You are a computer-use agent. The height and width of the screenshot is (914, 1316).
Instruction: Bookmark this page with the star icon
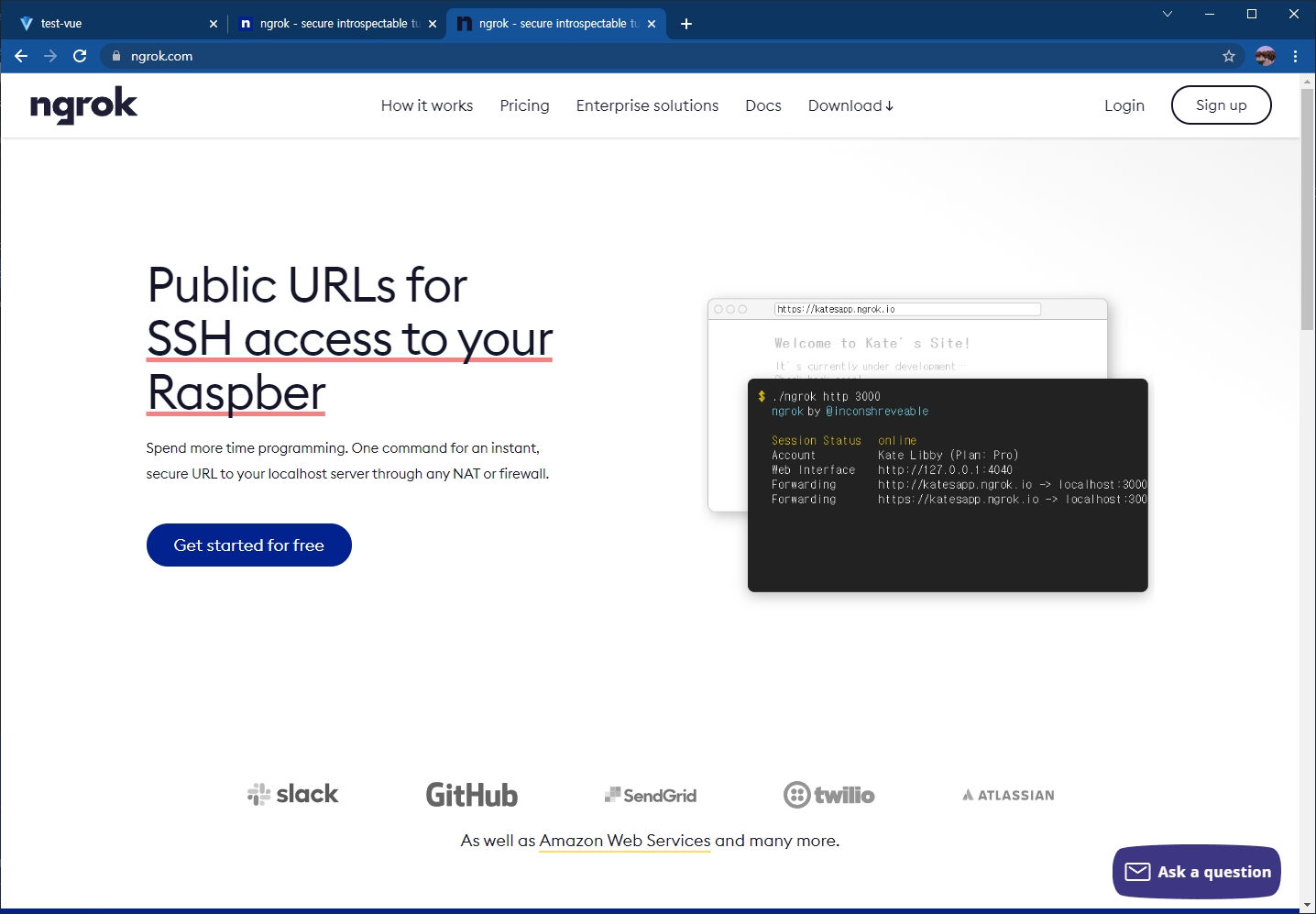coord(1229,56)
